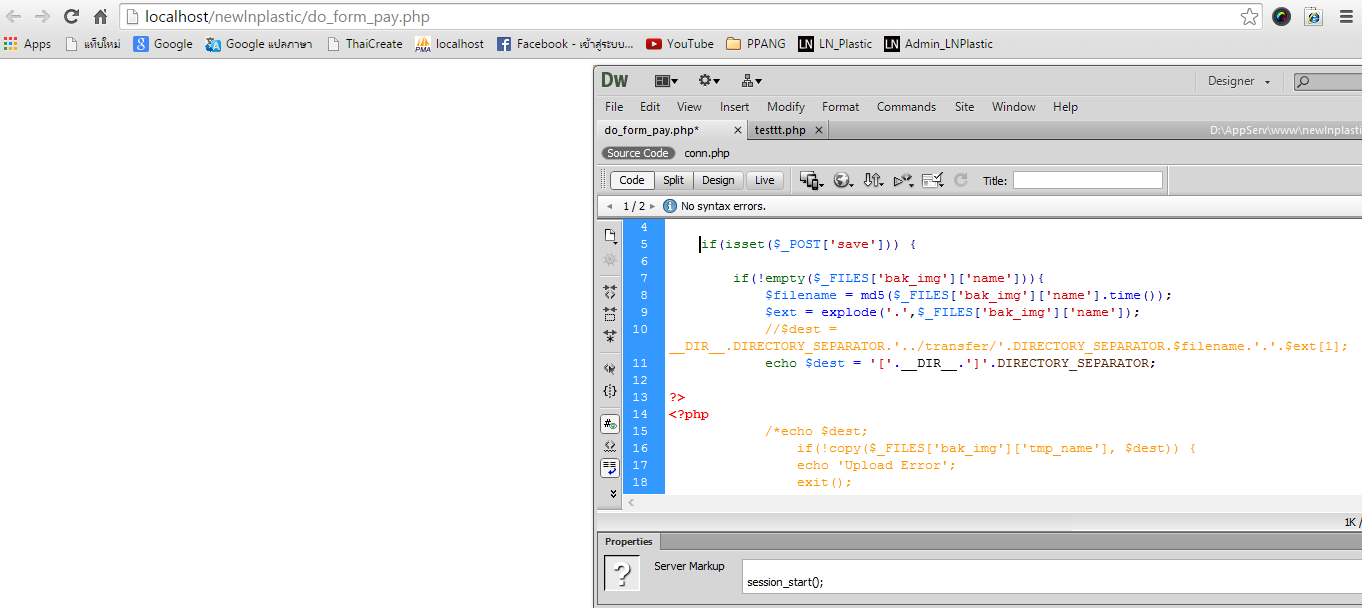Image resolution: width=1362 pixels, height=608 pixels.
Task: Click the Chrome address bar URL
Action: click(288, 17)
